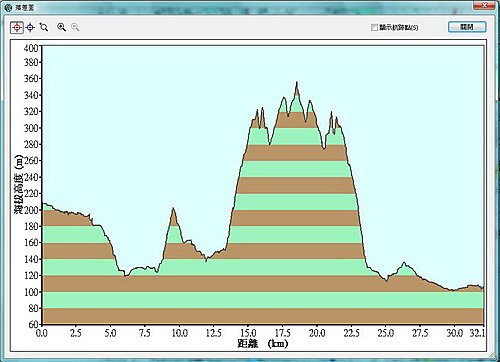Click the highest peak of the elevation profile
This screenshot has width=500, height=362.
(297, 82)
